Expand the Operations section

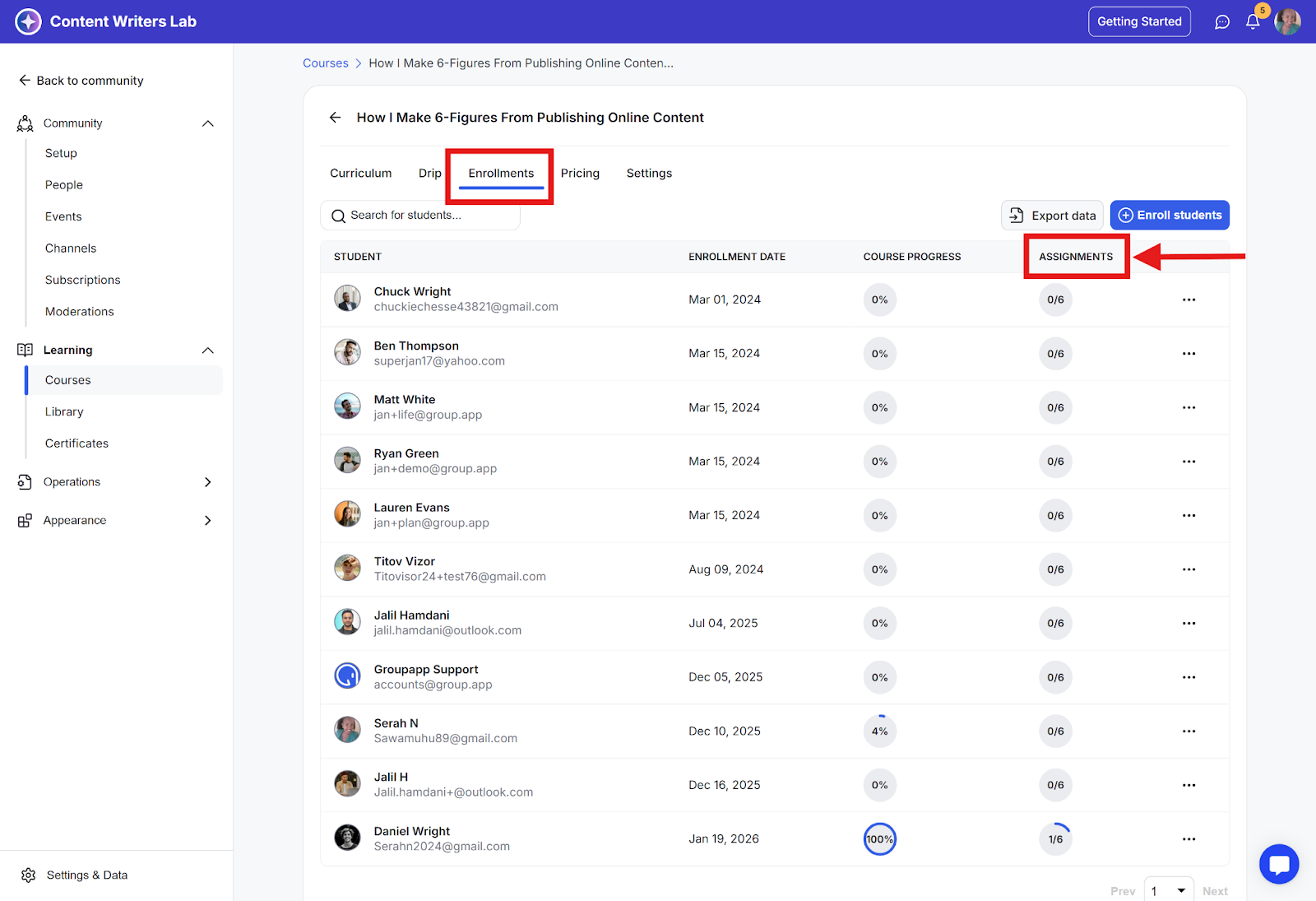[208, 482]
